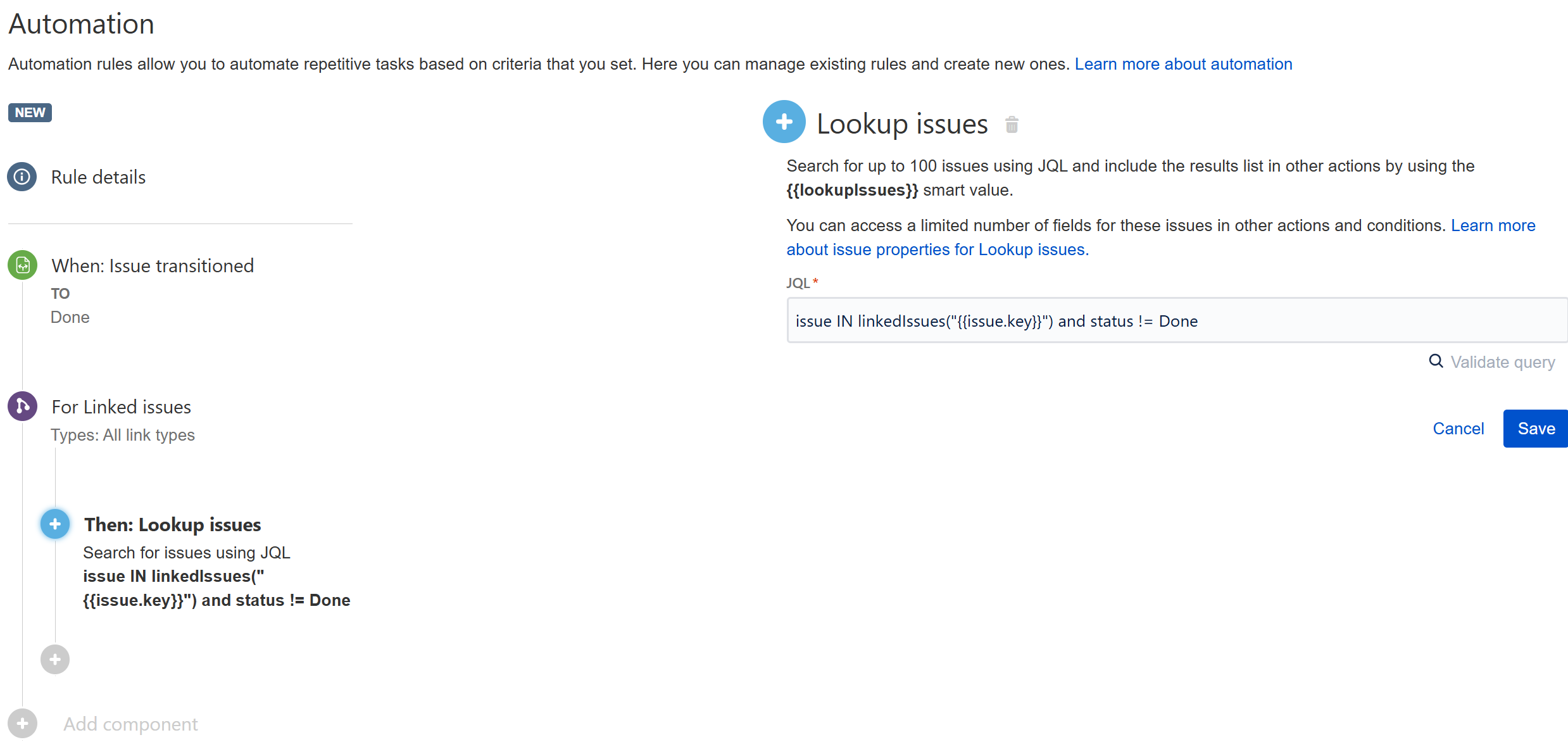Delete Lookup issues via trash icon

click(x=1012, y=125)
